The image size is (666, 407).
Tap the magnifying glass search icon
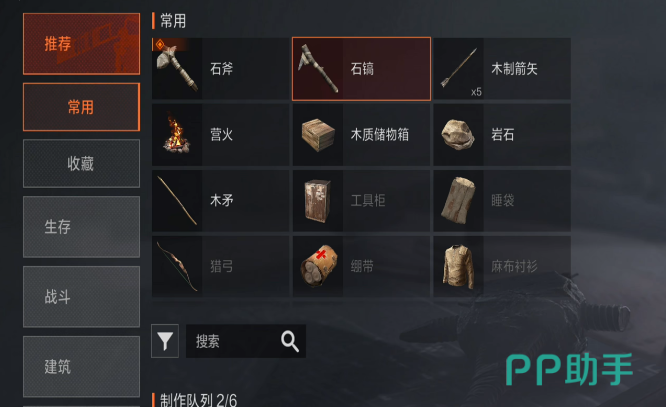pos(290,341)
